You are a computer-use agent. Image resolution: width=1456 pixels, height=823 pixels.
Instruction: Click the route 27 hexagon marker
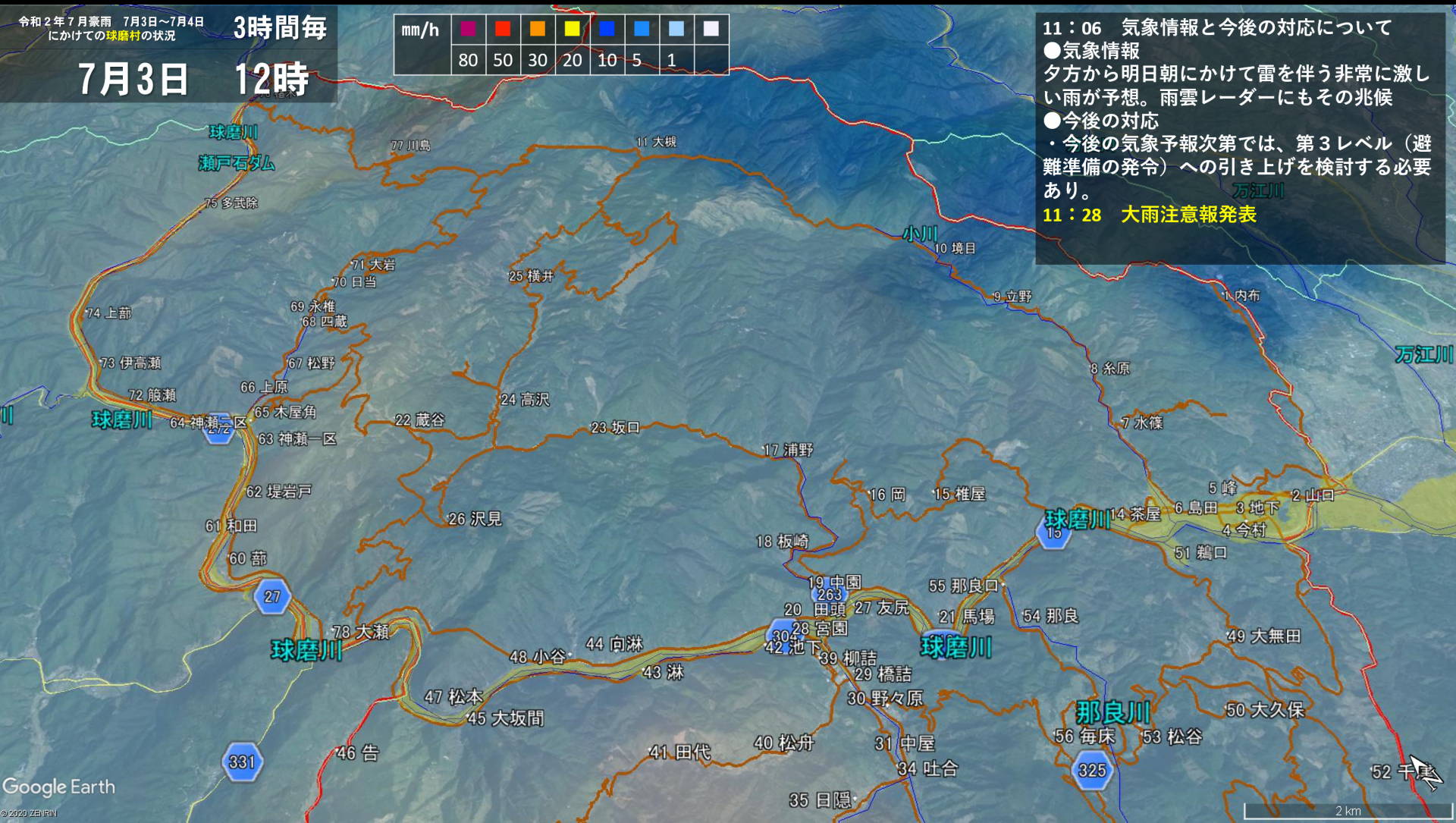(271, 596)
